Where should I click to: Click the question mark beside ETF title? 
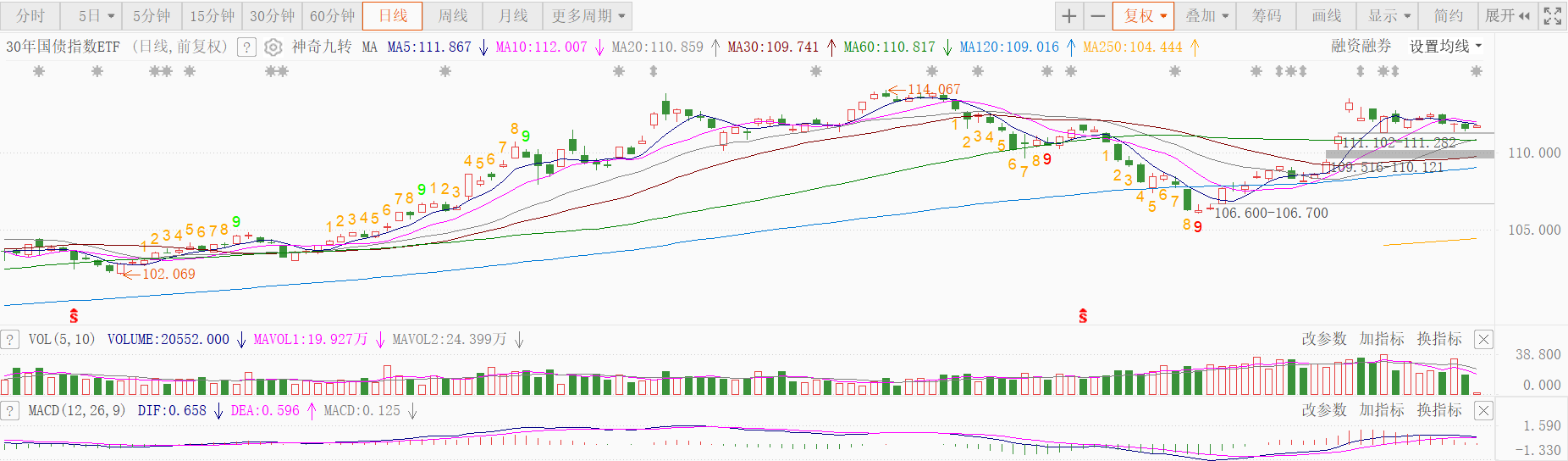click(246, 47)
